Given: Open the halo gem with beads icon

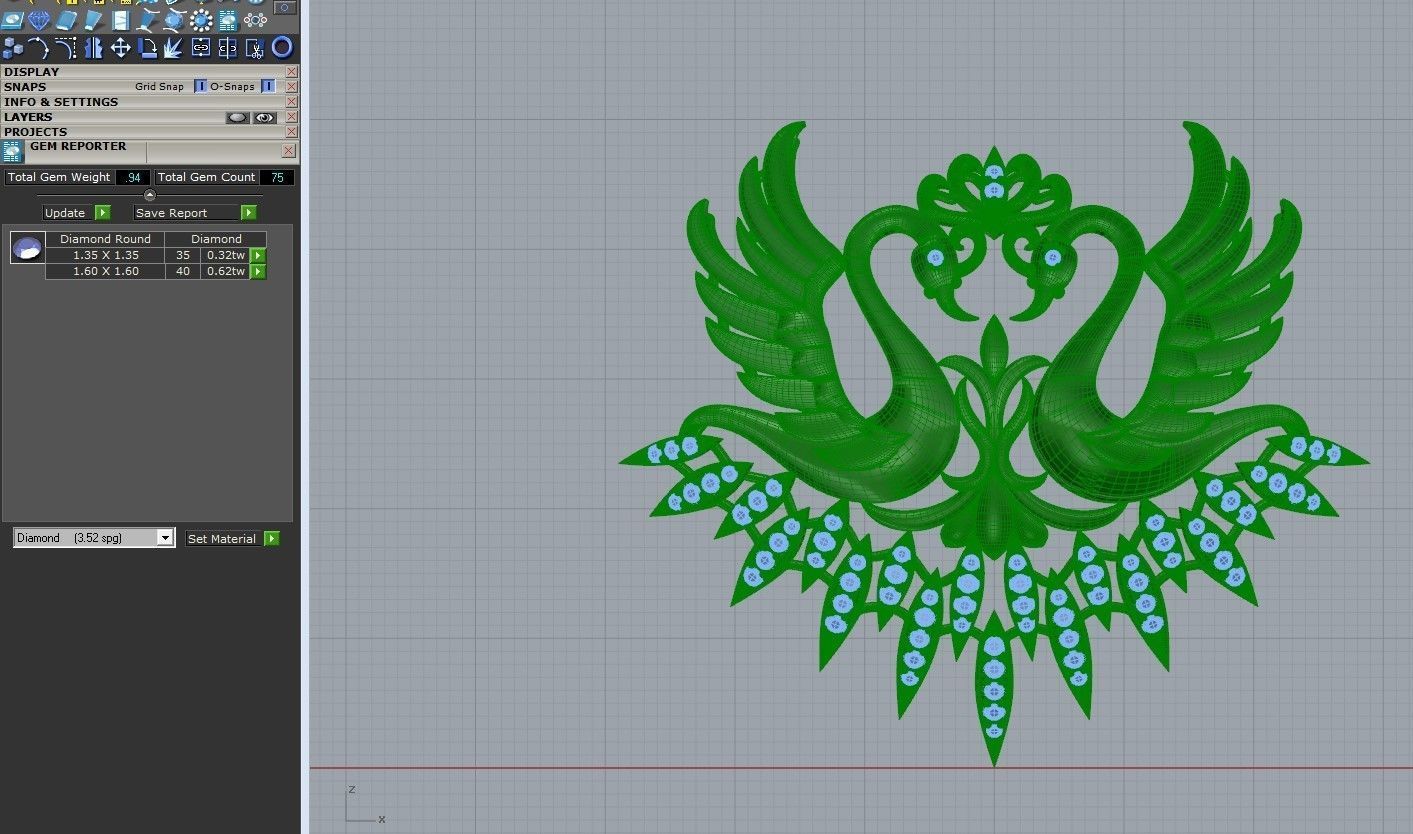Looking at the screenshot, I should click(x=201, y=20).
